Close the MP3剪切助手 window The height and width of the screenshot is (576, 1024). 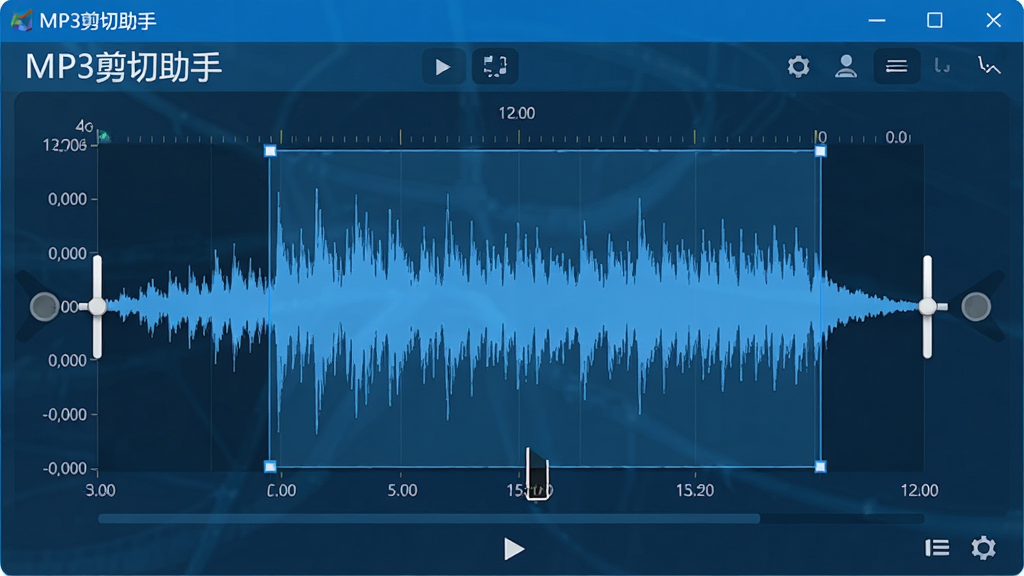pos(993,20)
